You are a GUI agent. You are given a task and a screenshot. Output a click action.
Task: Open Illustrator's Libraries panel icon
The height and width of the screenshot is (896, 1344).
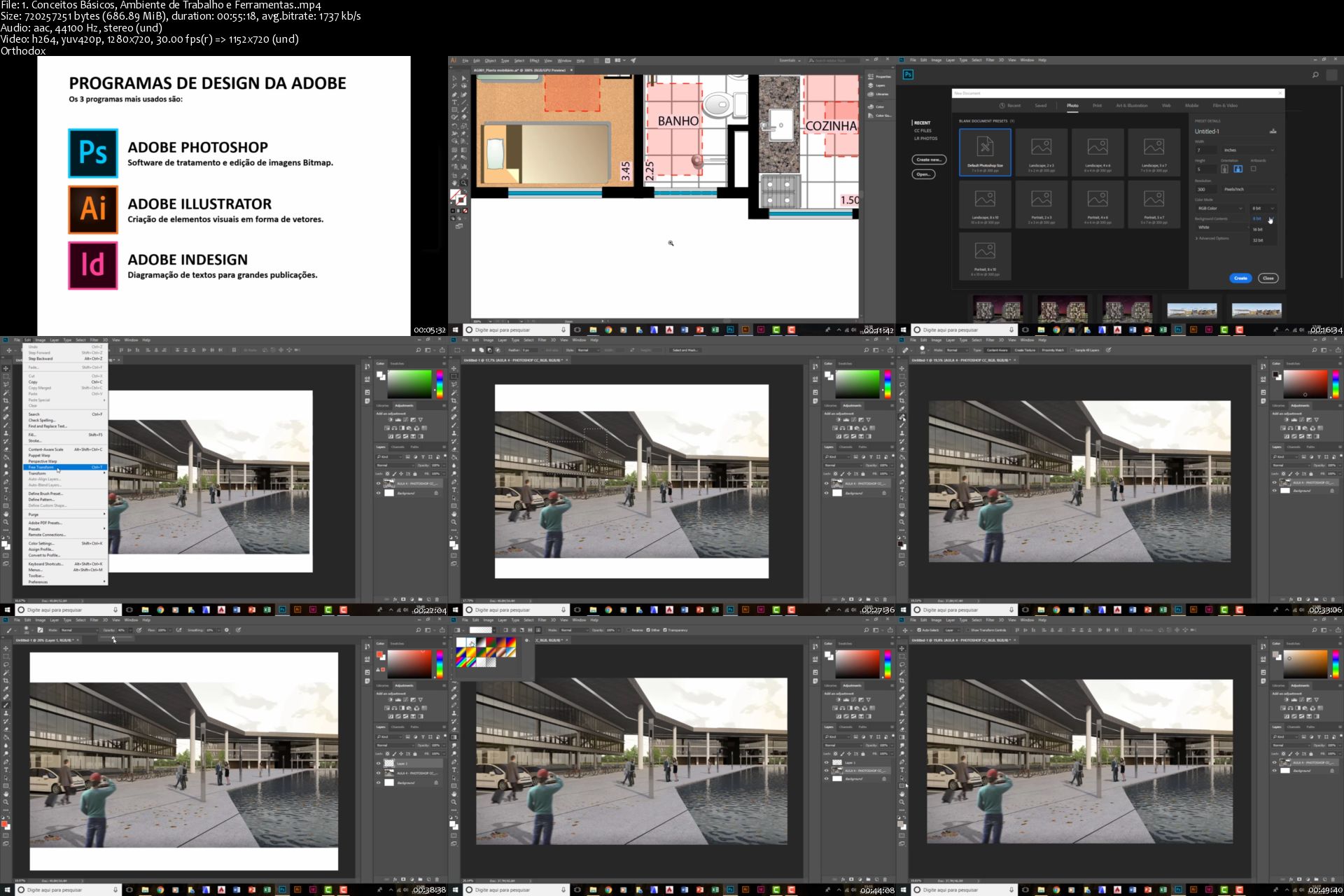click(x=871, y=94)
